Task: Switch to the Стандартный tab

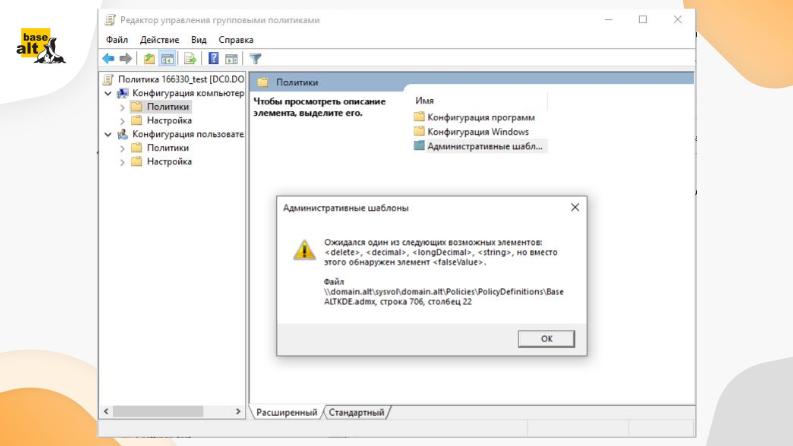Action: click(356, 412)
